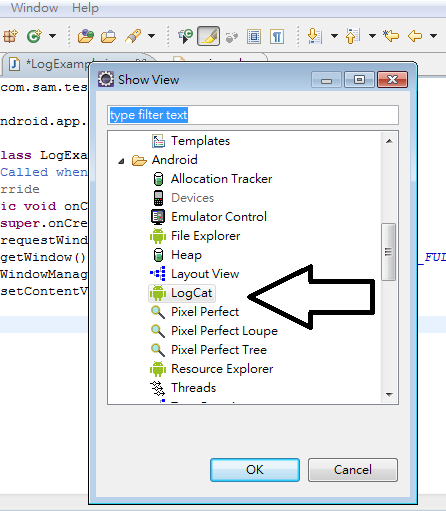Click the Open Type toolbar icon
This screenshot has height=511, width=446.
click(86, 36)
